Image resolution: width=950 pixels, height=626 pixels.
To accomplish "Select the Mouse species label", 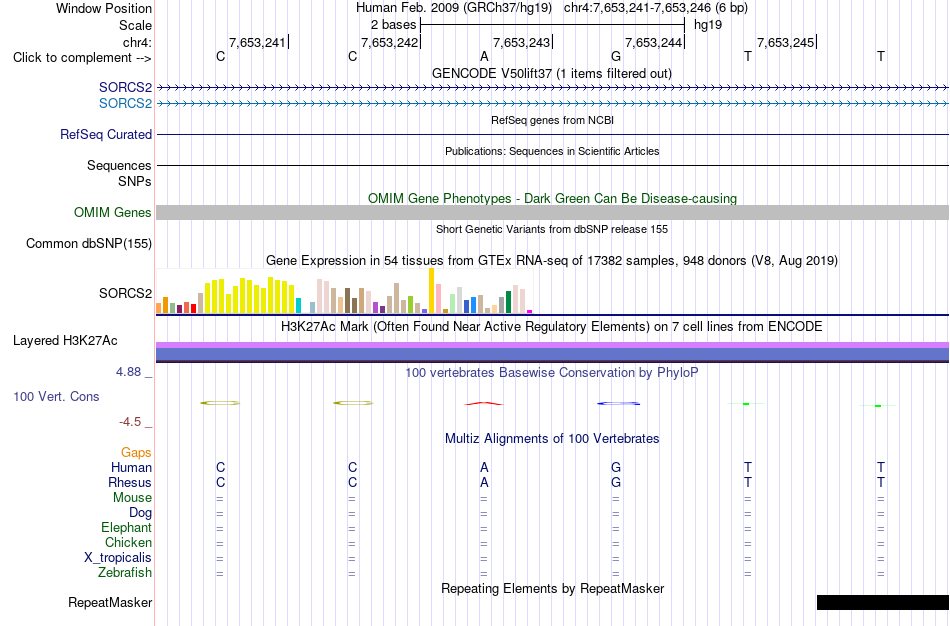I will [x=132, y=498].
